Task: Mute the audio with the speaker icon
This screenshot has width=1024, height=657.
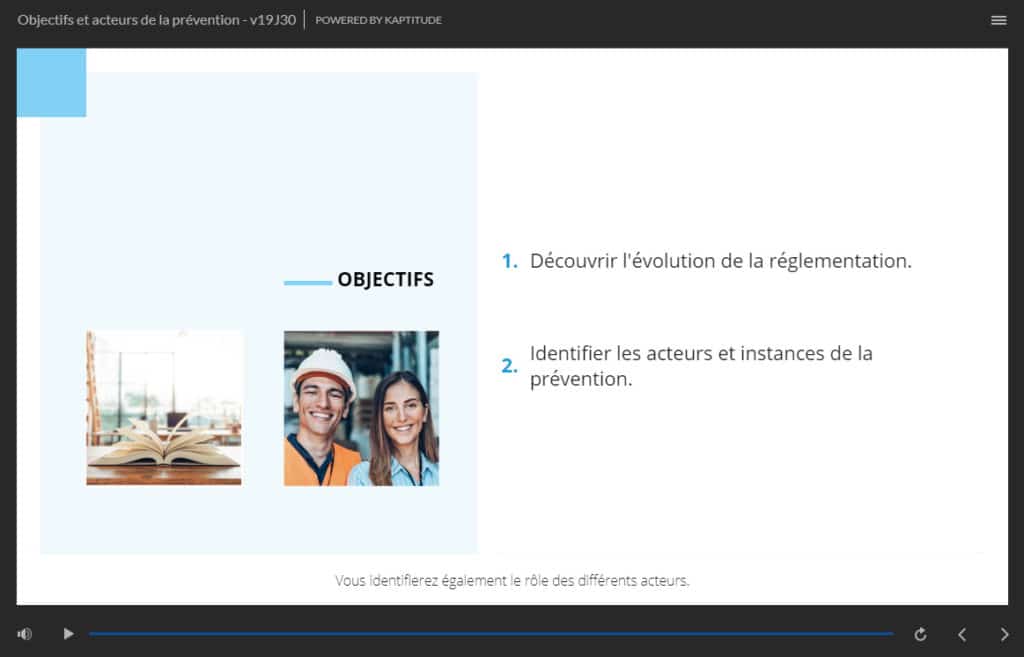Action: (x=25, y=634)
